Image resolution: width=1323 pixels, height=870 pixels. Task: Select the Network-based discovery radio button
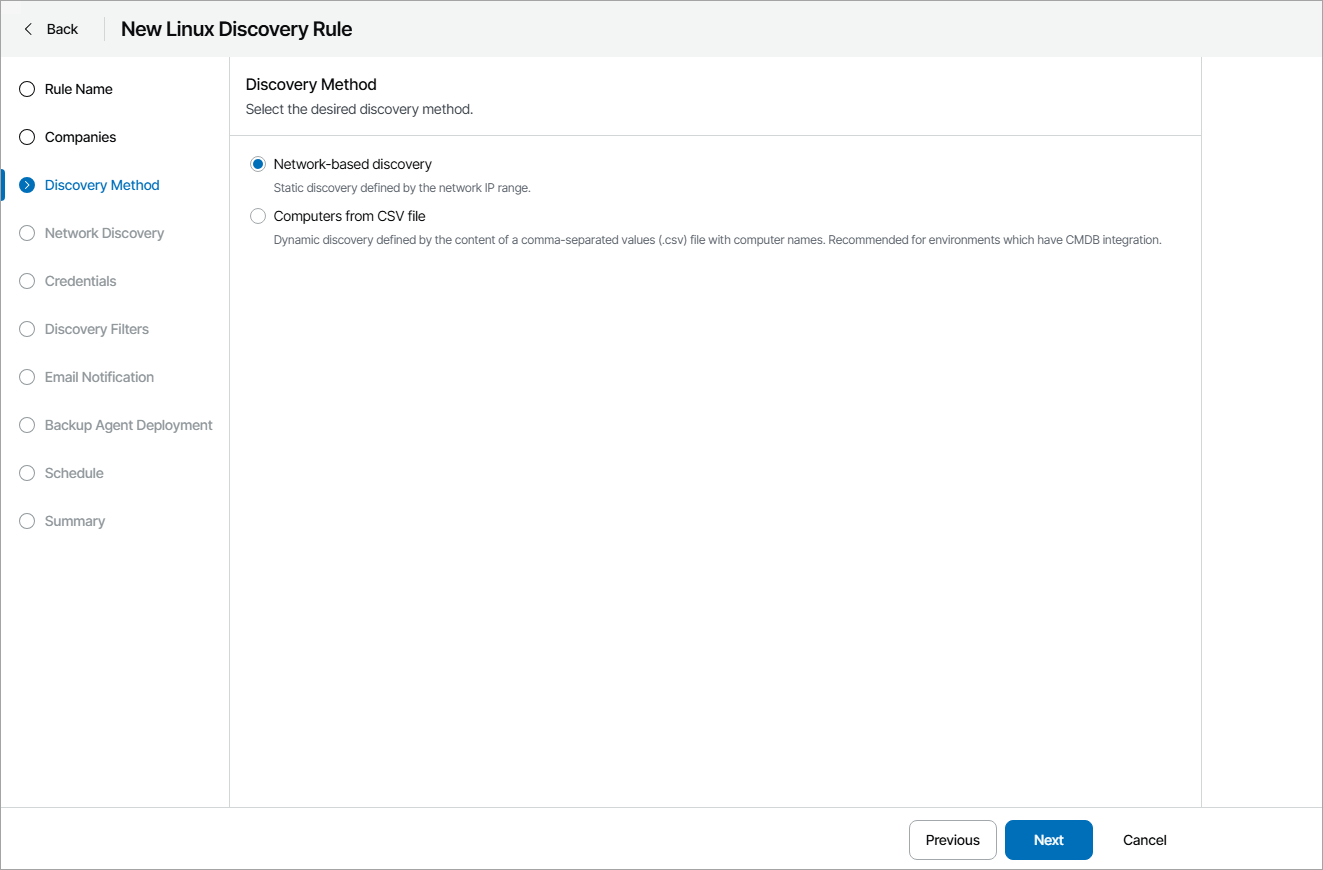258,164
